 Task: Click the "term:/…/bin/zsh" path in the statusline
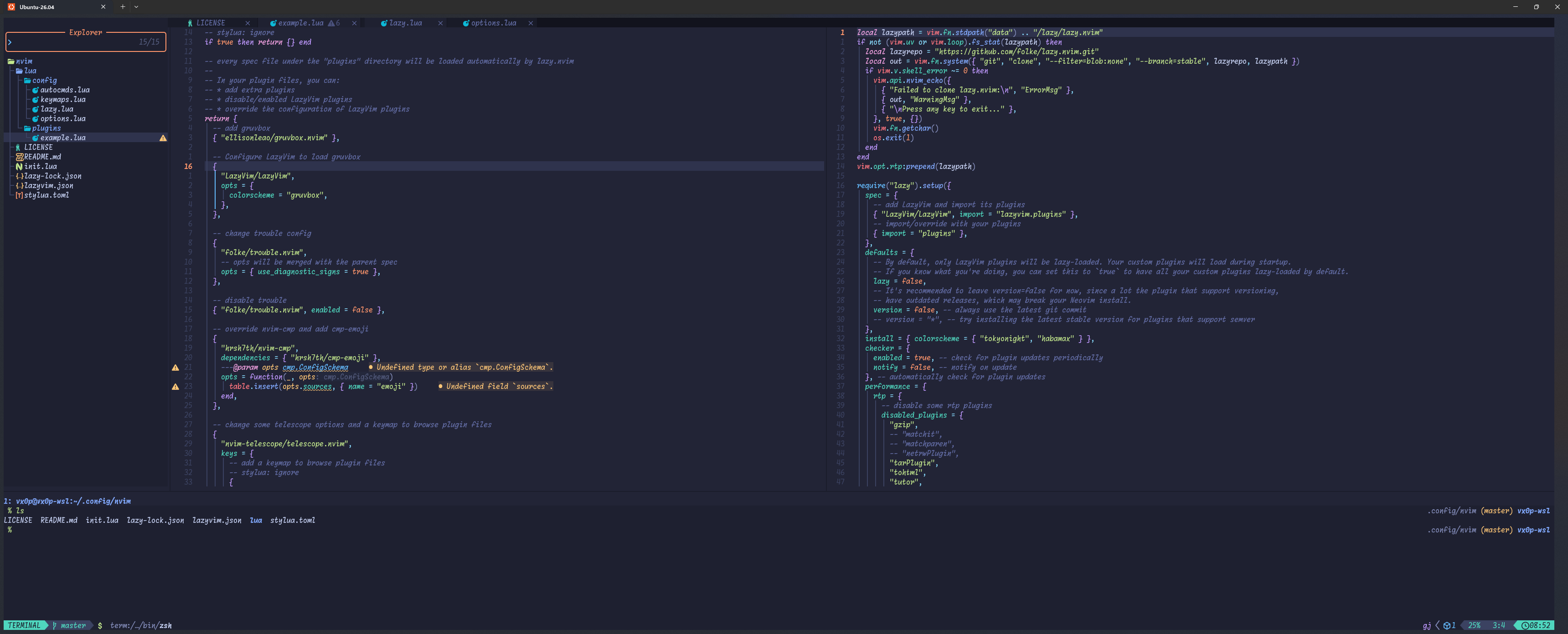[x=141, y=625]
